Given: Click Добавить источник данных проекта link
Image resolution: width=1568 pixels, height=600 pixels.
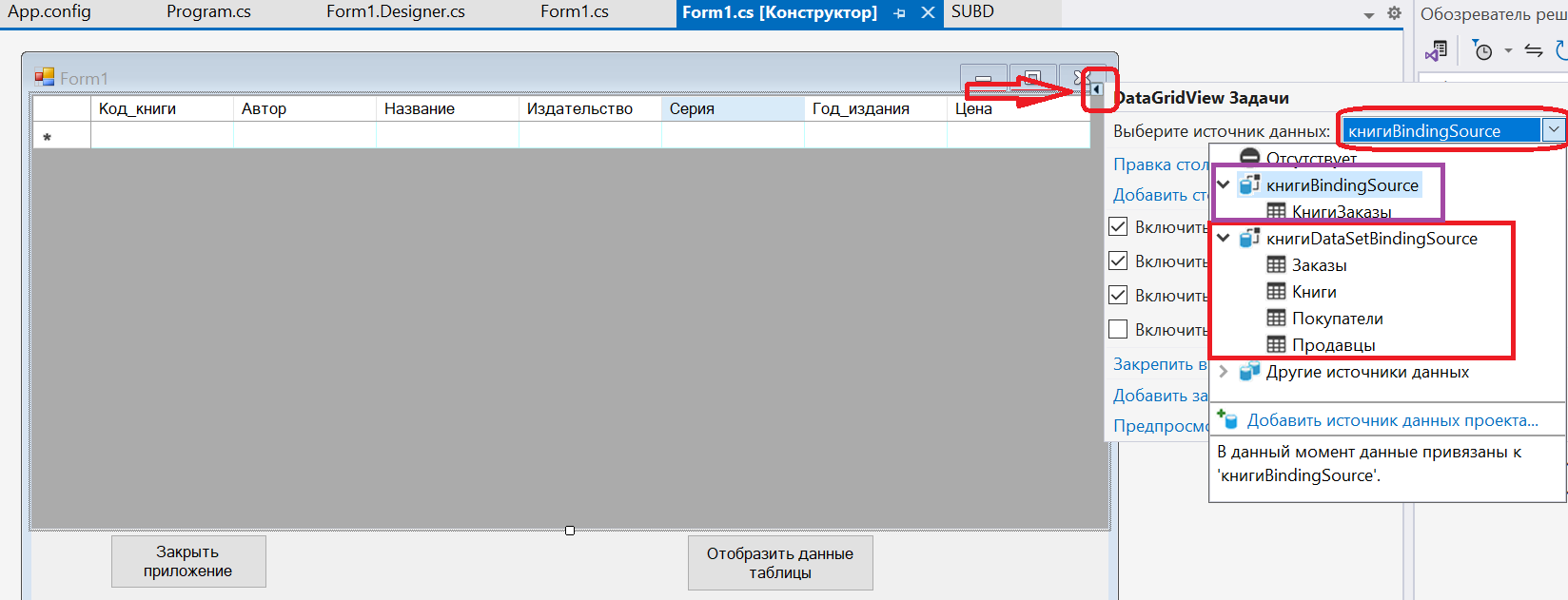Looking at the screenshot, I should coord(1392,420).
